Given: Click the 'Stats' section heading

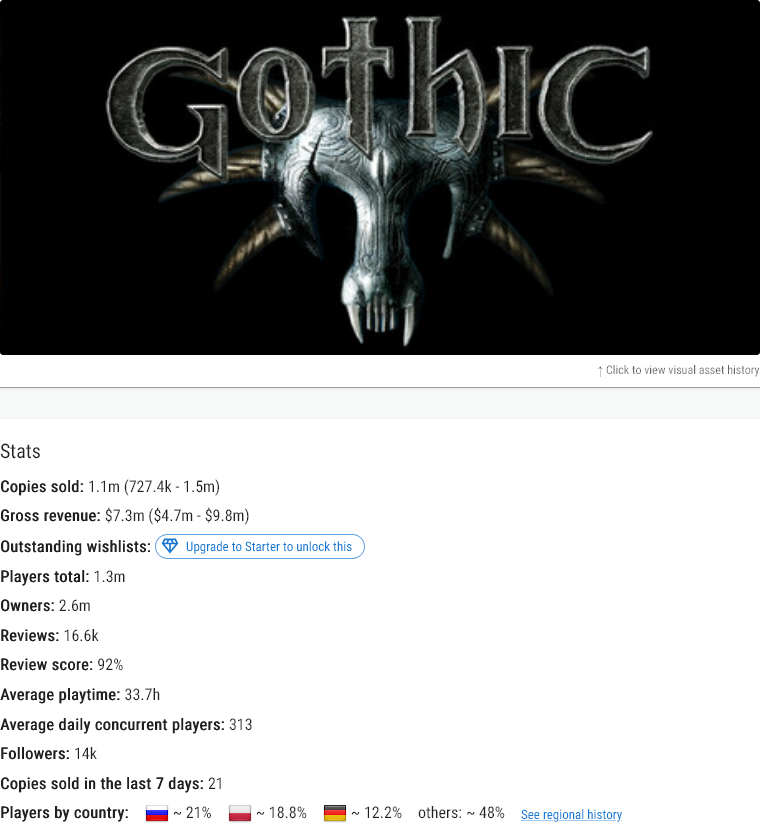Looking at the screenshot, I should click(x=20, y=452).
